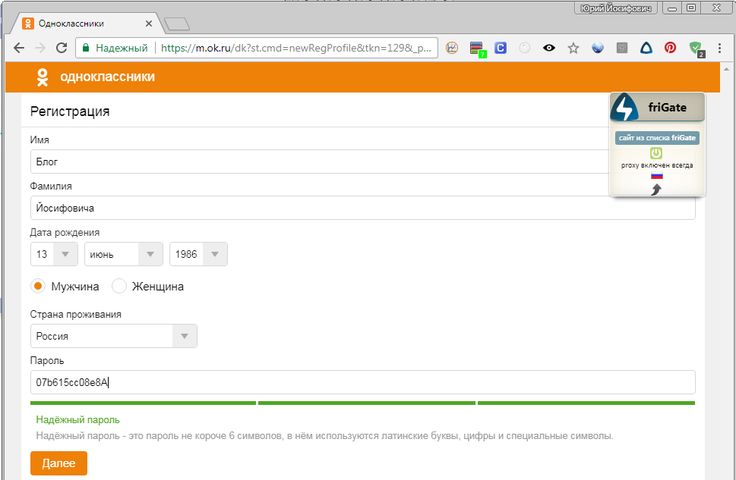The image size is (736, 480).
Task: Click the Далее button
Action: (x=59, y=463)
